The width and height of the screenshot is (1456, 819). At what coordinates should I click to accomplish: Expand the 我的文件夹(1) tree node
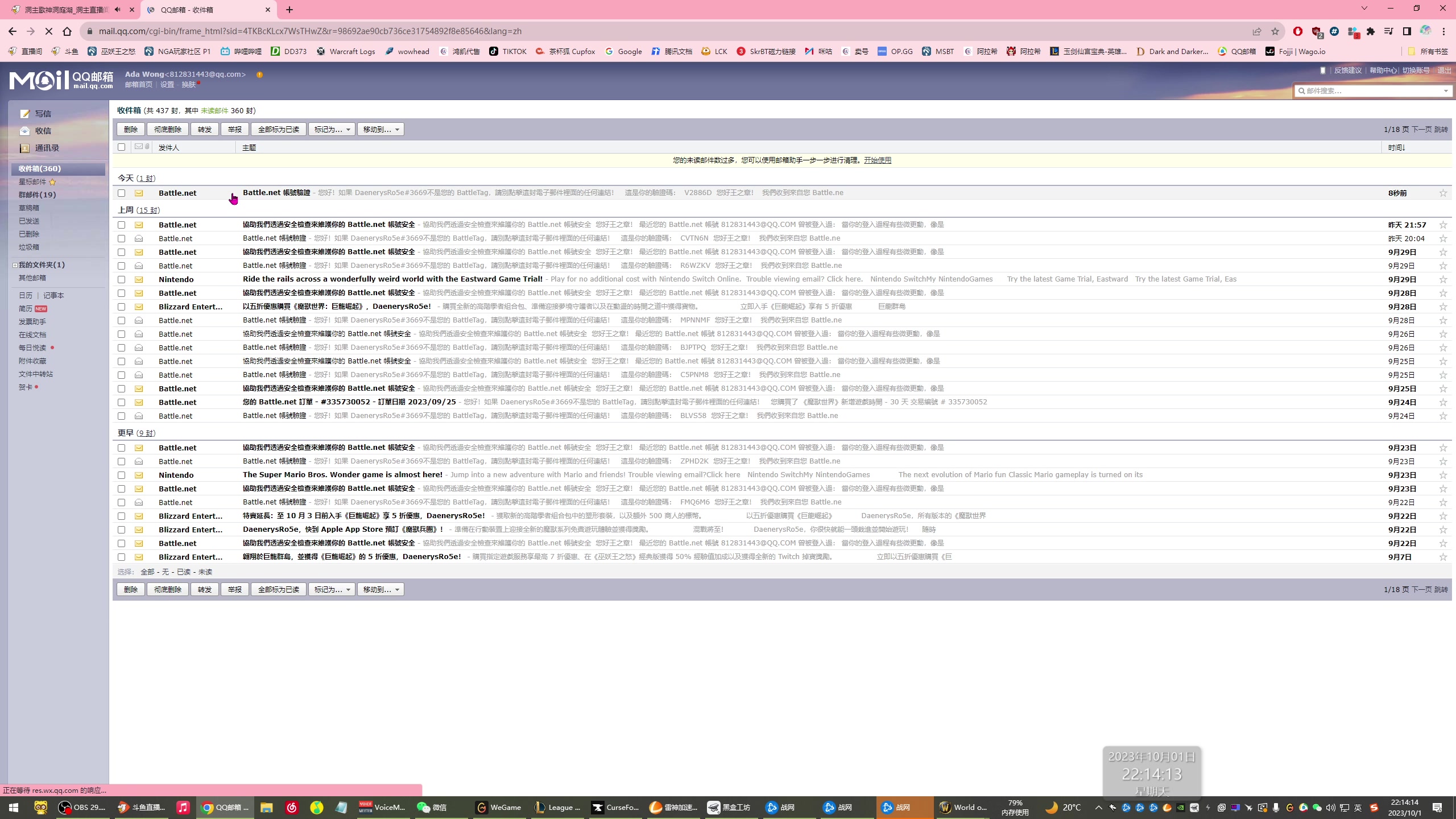pos(15,265)
